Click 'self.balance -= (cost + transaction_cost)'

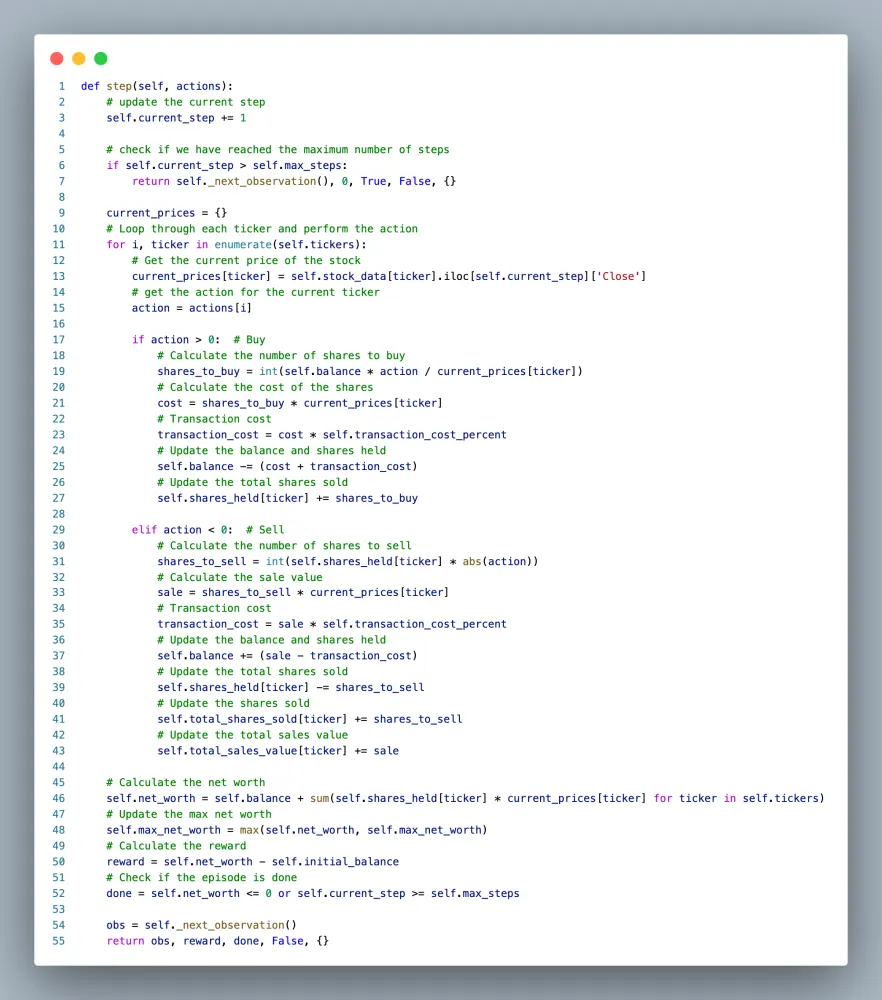[287, 466]
